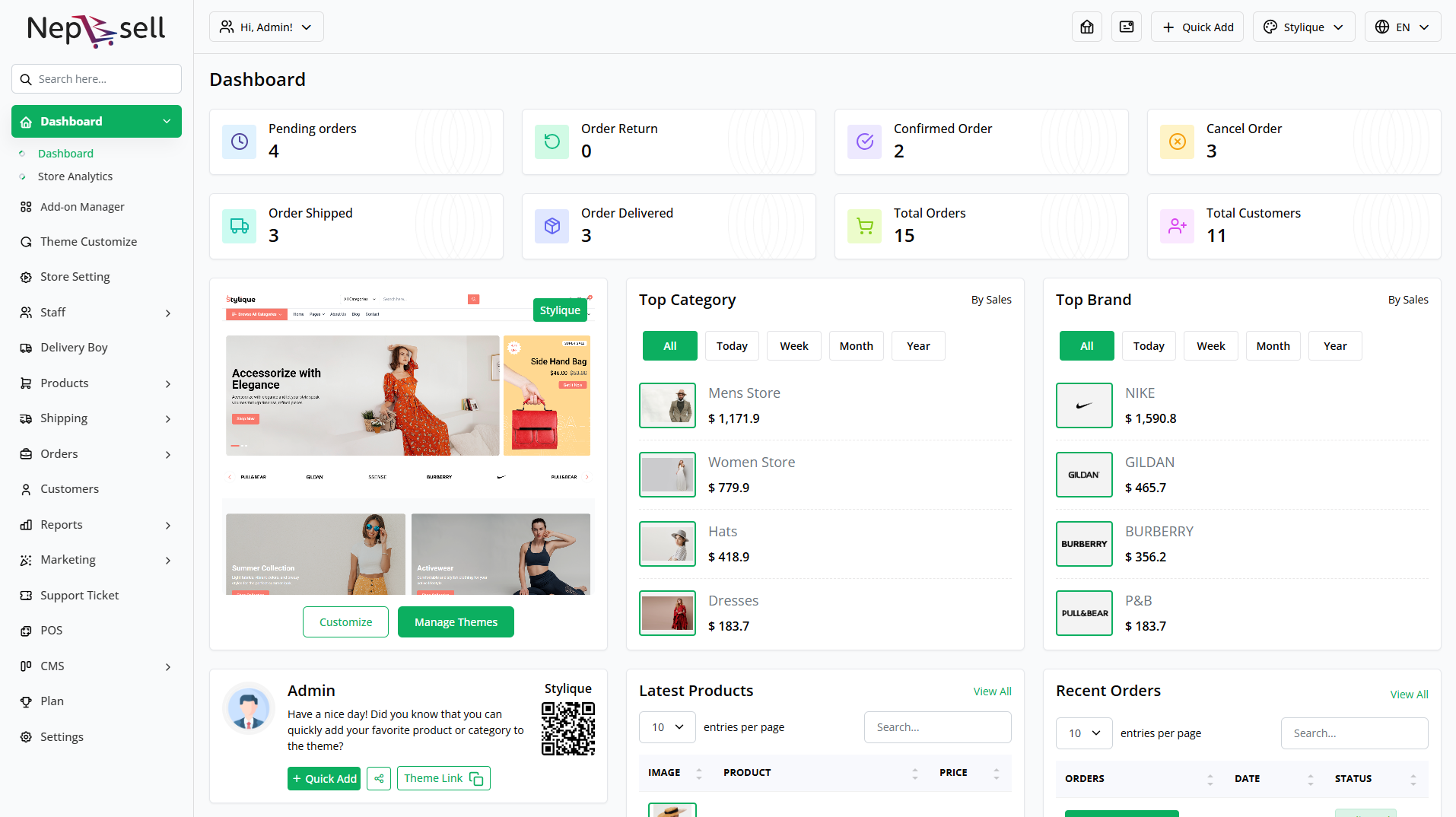The image size is (1456, 817).
Task: Select Month tab in Top Brand
Action: 1273,346
